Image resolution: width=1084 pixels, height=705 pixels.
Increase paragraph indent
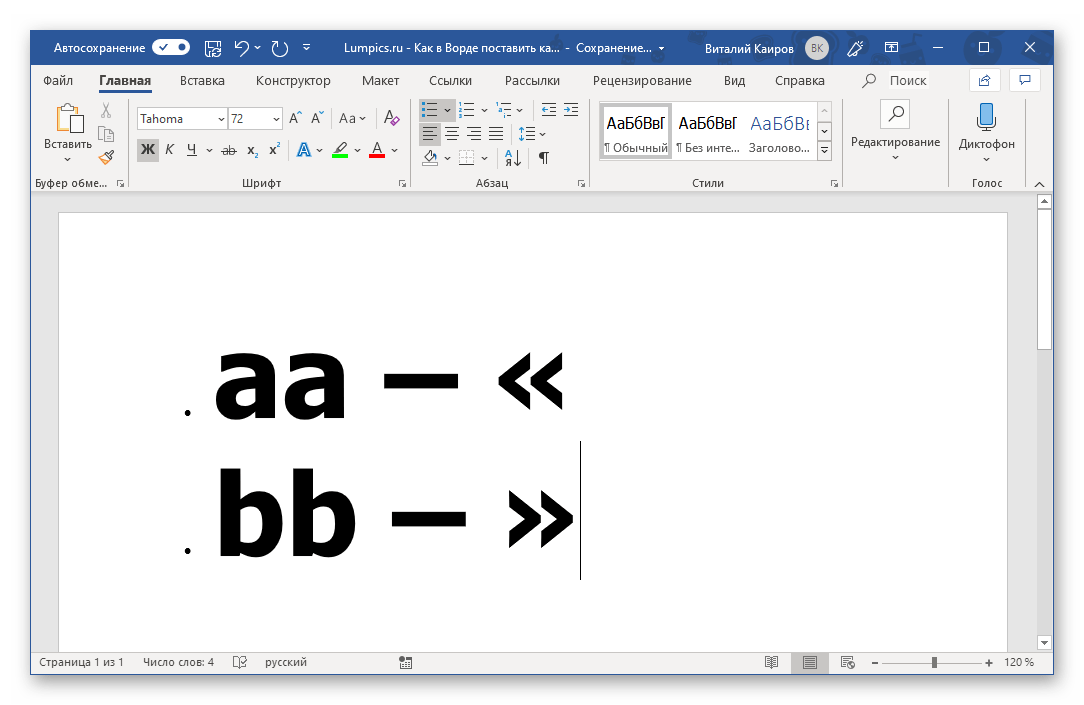click(x=571, y=109)
